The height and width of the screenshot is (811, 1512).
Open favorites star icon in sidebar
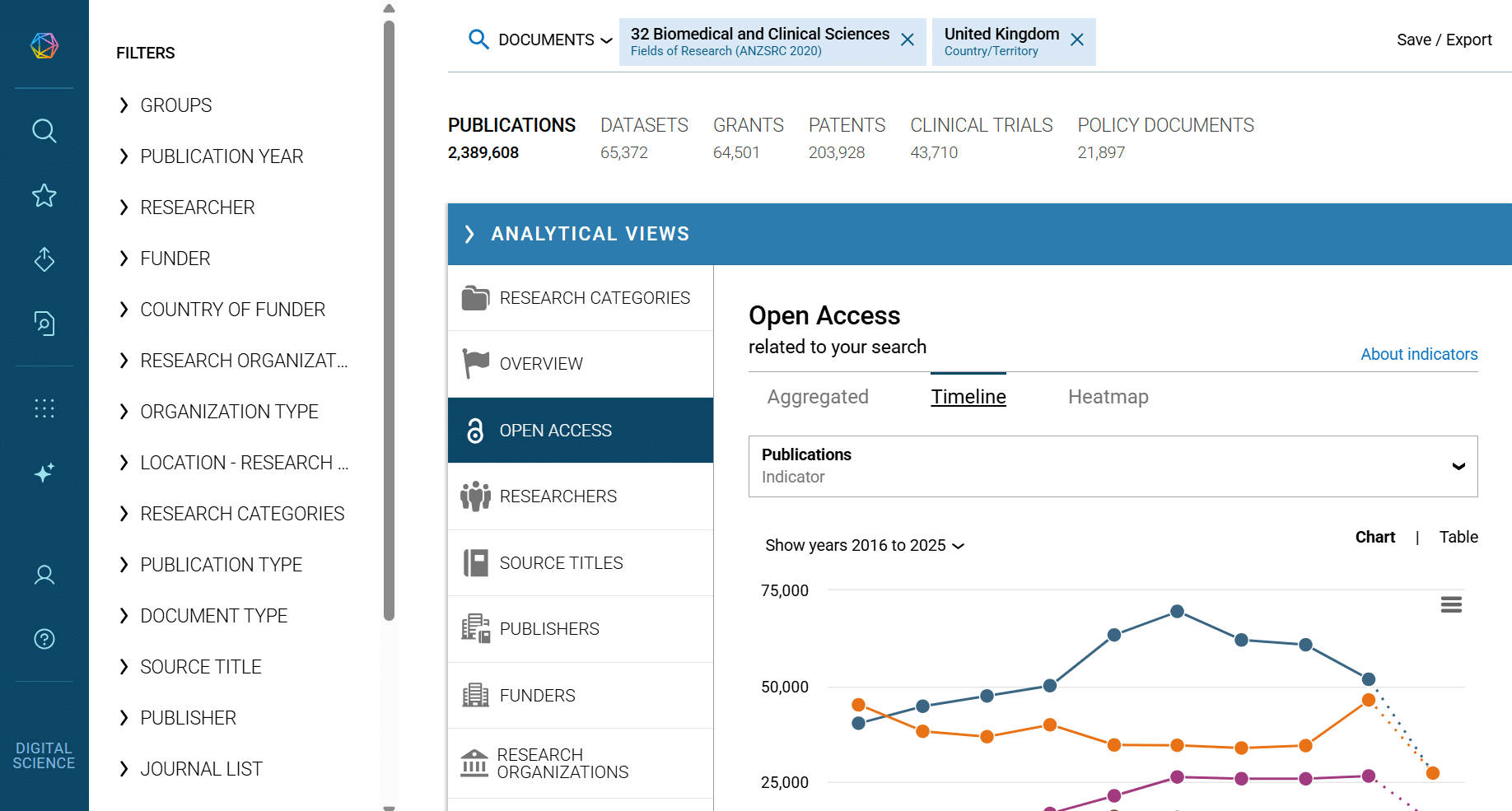tap(44, 195)
